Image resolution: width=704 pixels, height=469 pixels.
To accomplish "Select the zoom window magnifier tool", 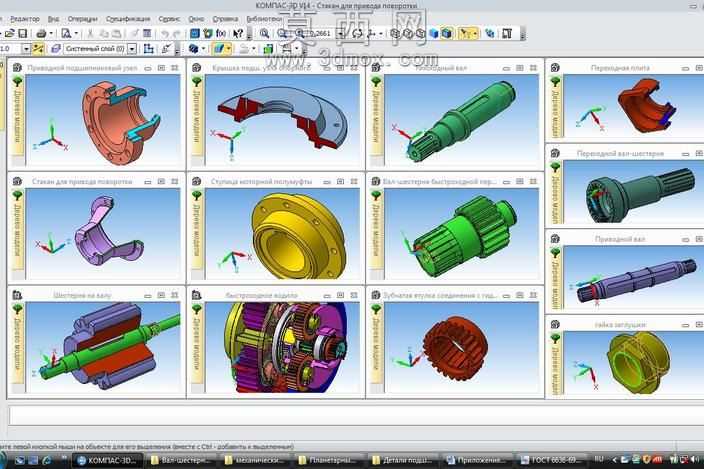I will (x=264, y=33).
